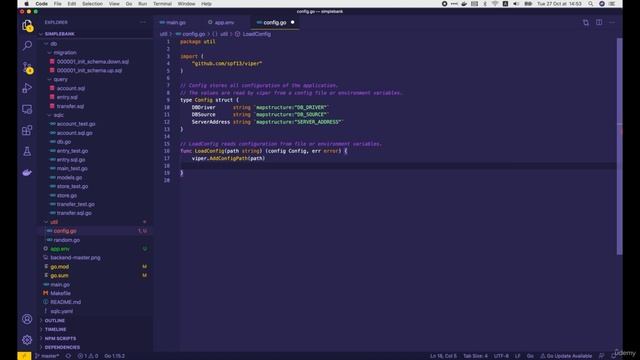
Task: Open the Testing flask view
Action: tap(27, 151)
